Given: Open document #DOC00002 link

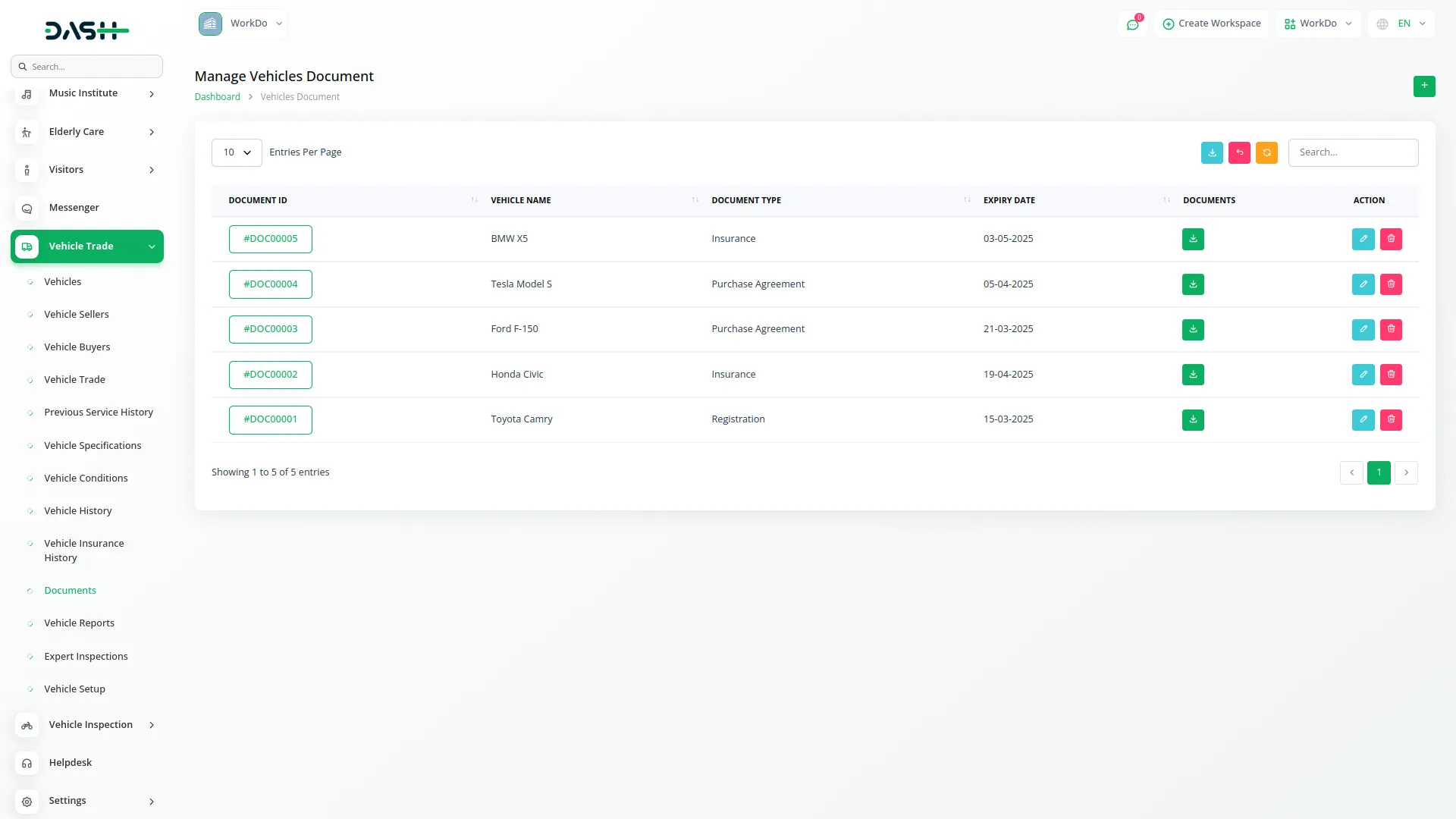Looking at the screenshot, I should (x=270, y=375).
